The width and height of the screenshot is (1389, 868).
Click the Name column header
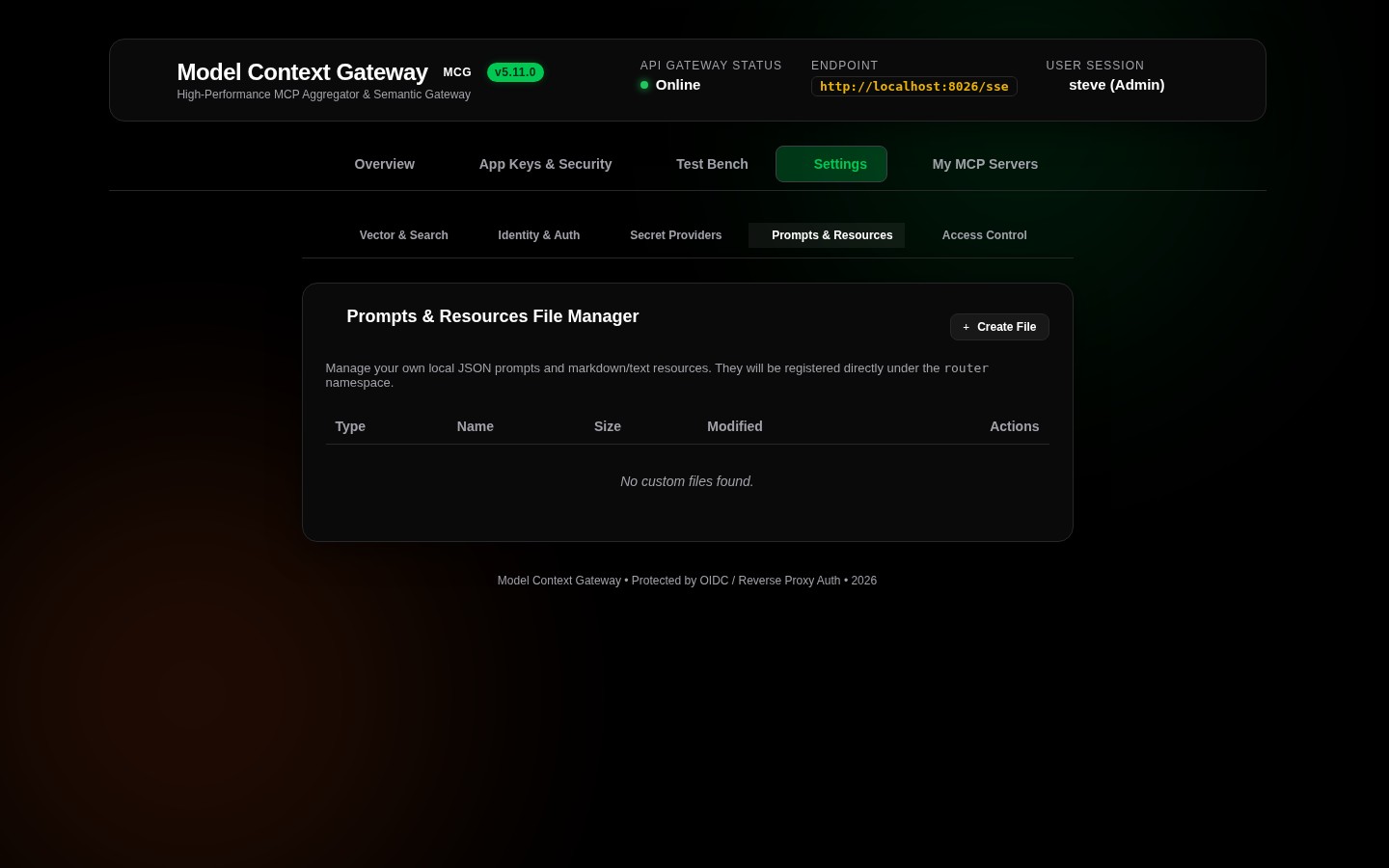pos(476,426)
